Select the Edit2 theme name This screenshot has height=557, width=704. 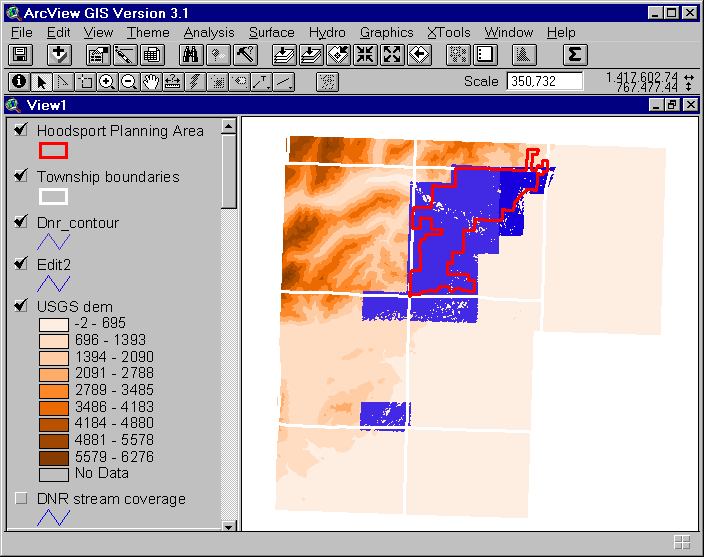[x=54, y=264]
